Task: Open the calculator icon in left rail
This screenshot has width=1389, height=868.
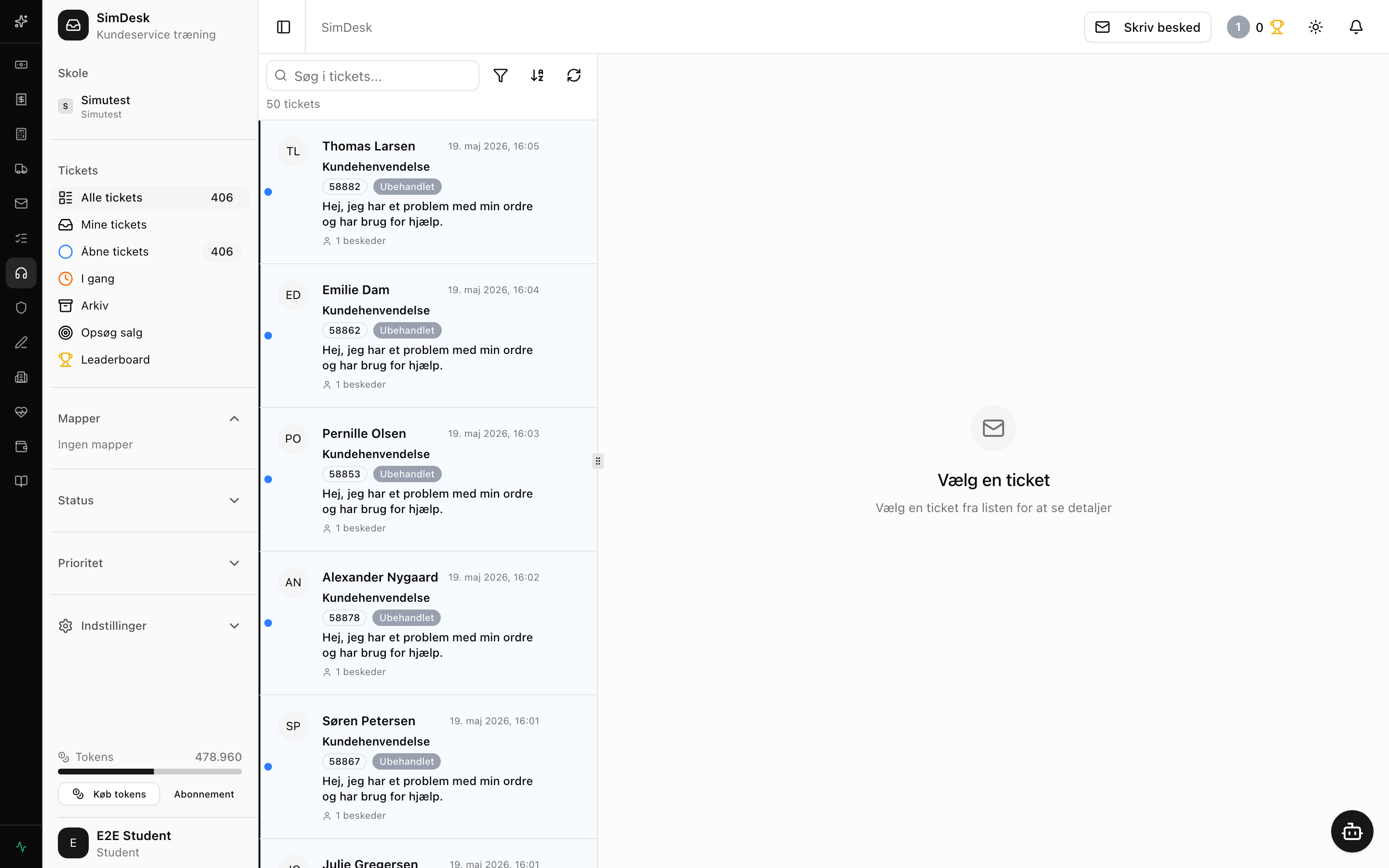Action: (x=21, y=135)
